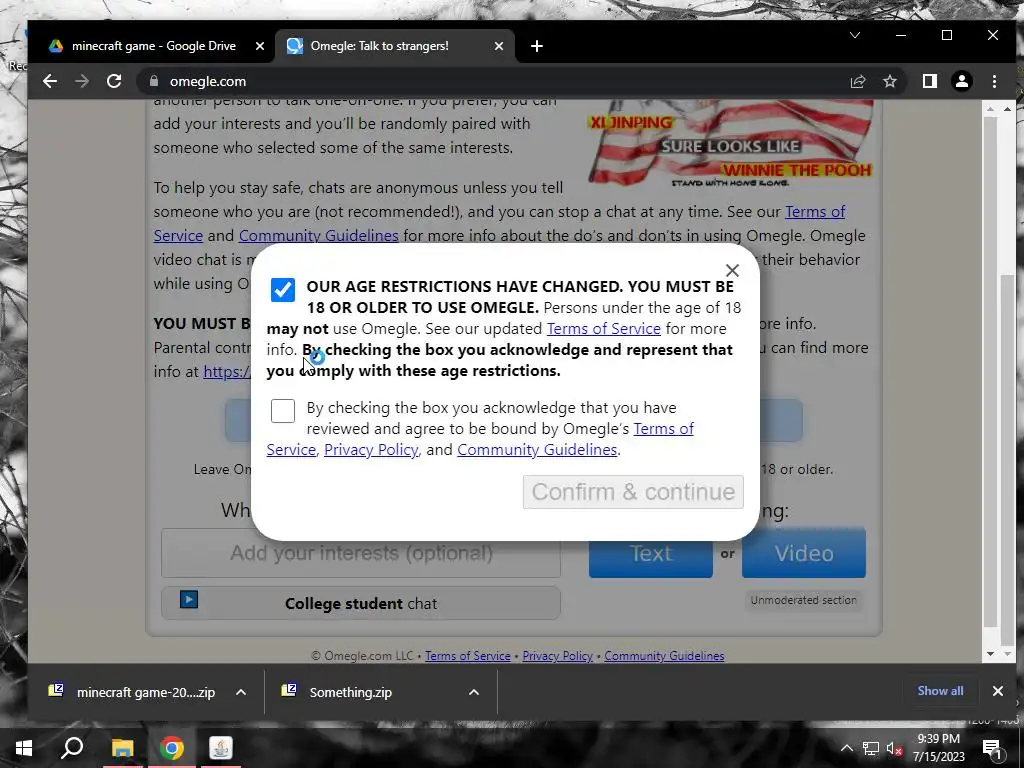
Task: Open network status tray icon
Action: 871,748
